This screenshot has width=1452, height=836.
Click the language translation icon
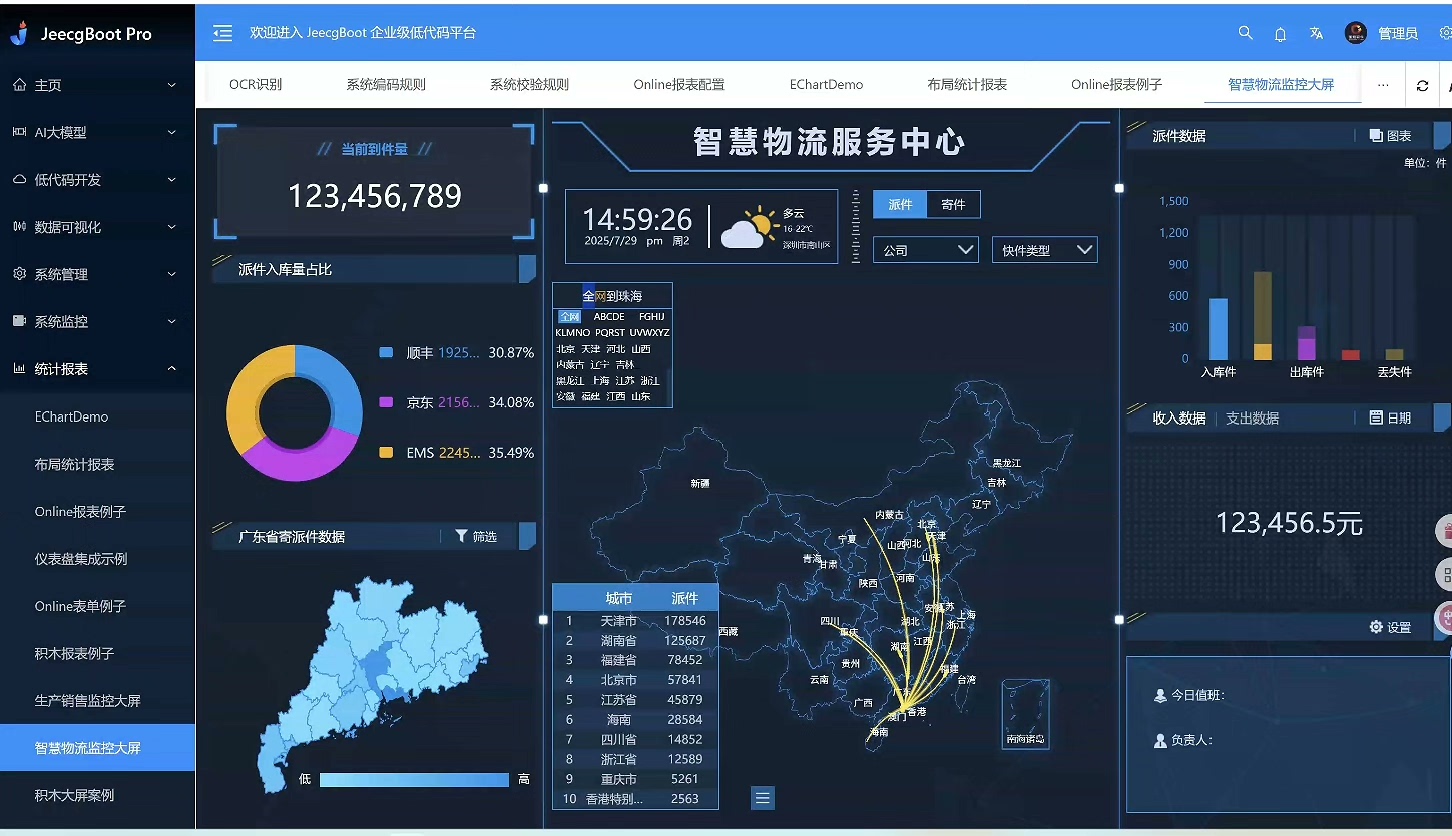click(1316, 33)
